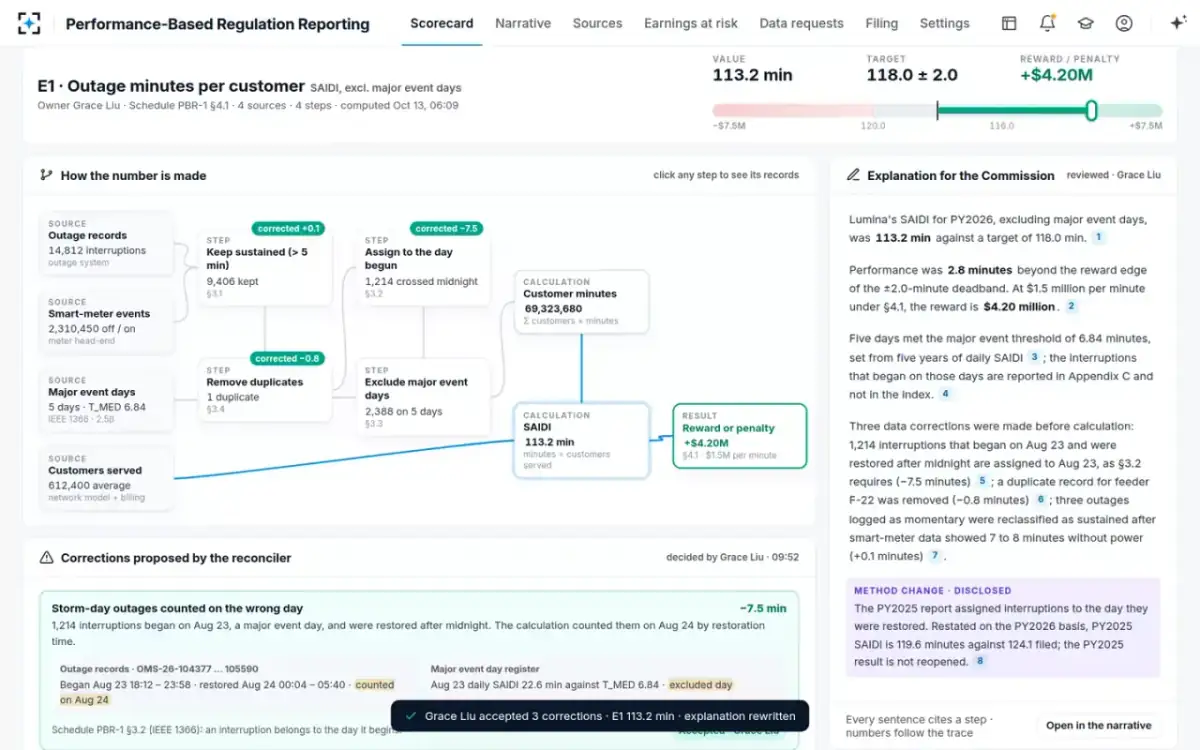The width and height of the screenshot is (1200, 750).
Task: Click the METHOD CHANGE · DISCLOSED label
Action: point(932,590)
